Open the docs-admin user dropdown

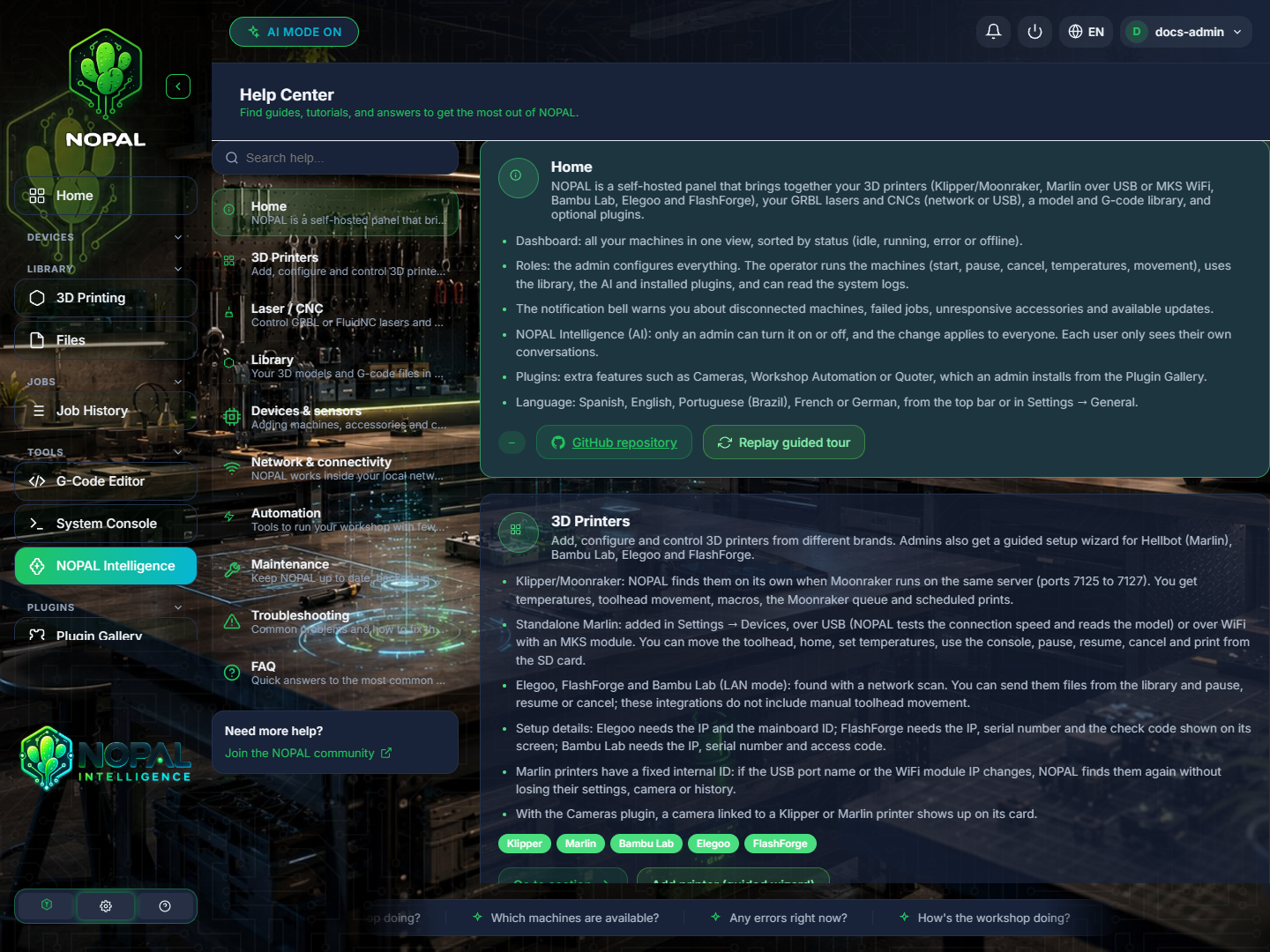click(1186, 32)
